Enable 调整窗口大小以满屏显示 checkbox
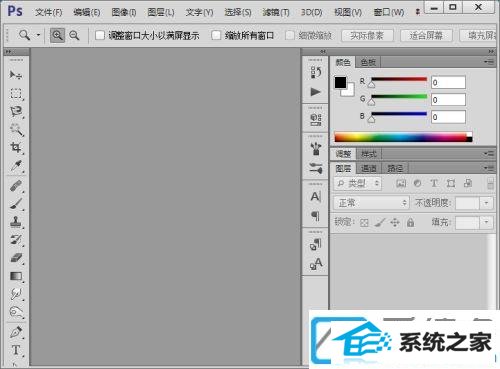Viewport: 500px width, 369px height. click(x=100, y=35)
